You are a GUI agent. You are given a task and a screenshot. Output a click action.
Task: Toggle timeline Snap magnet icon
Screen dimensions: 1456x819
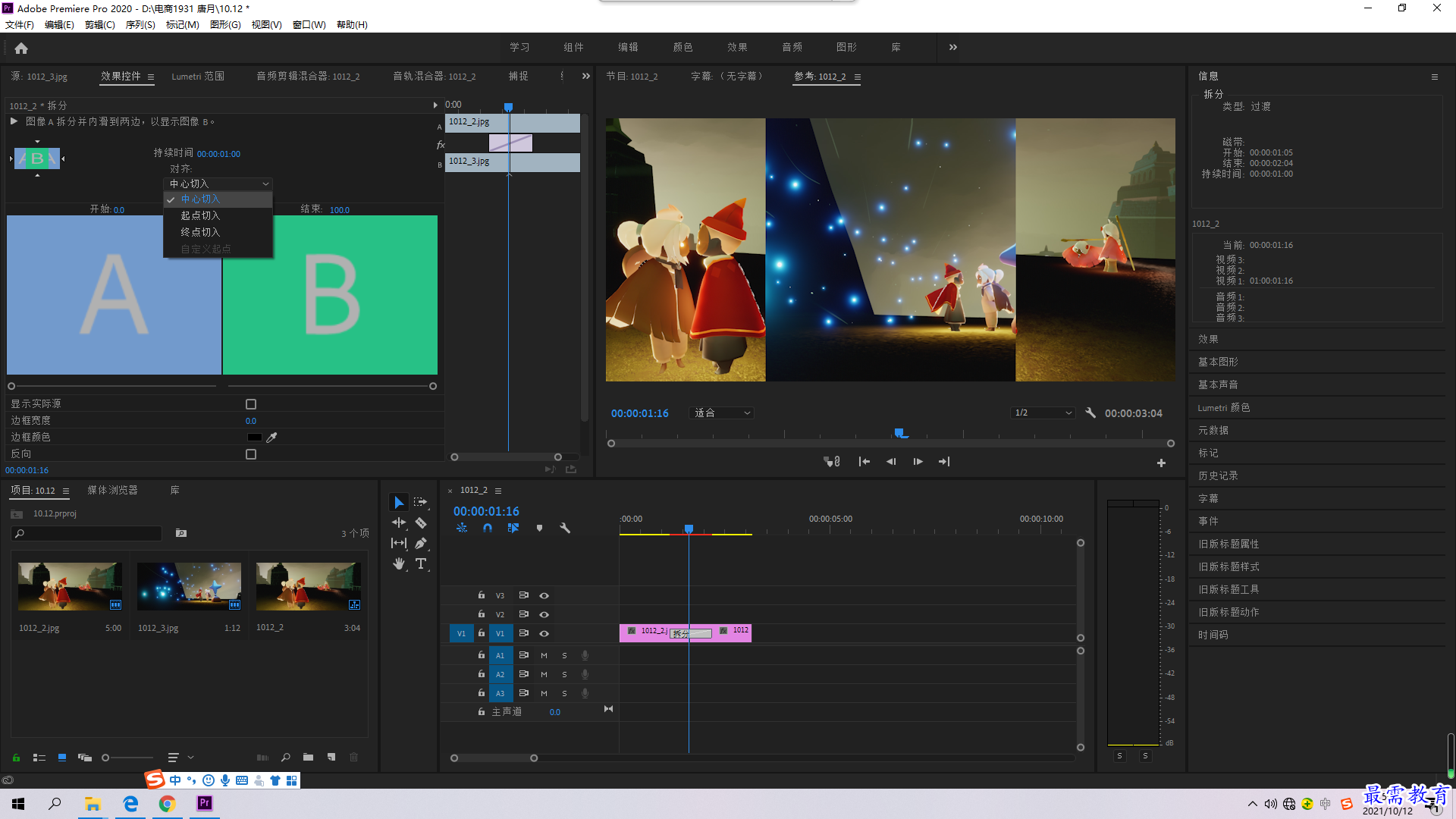488,529
